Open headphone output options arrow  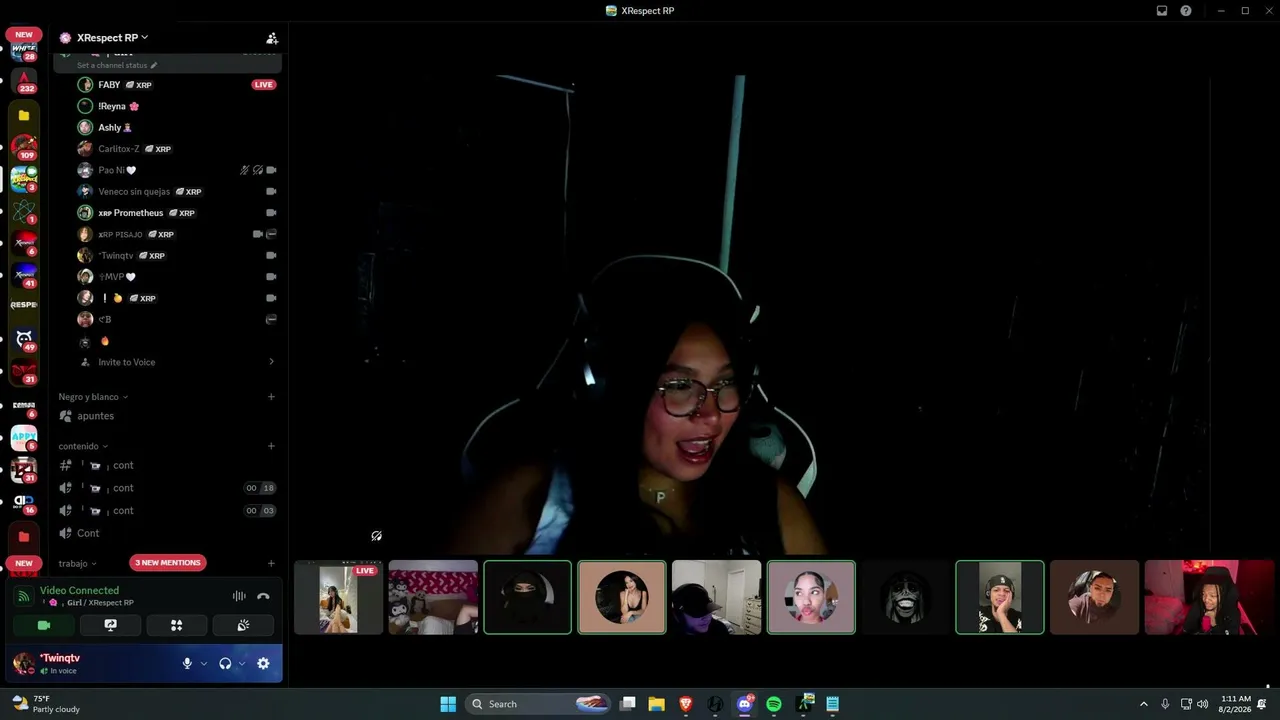(242, 663)
